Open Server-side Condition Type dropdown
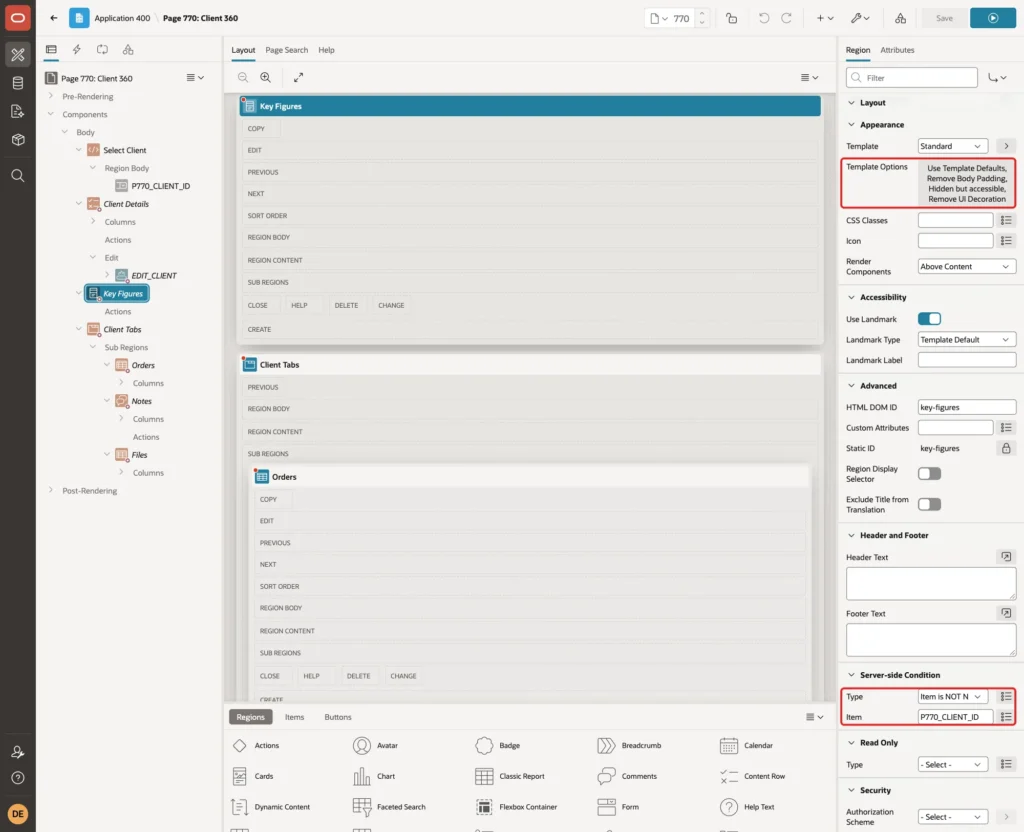The image size is (1024, 832). coord(952,697)
